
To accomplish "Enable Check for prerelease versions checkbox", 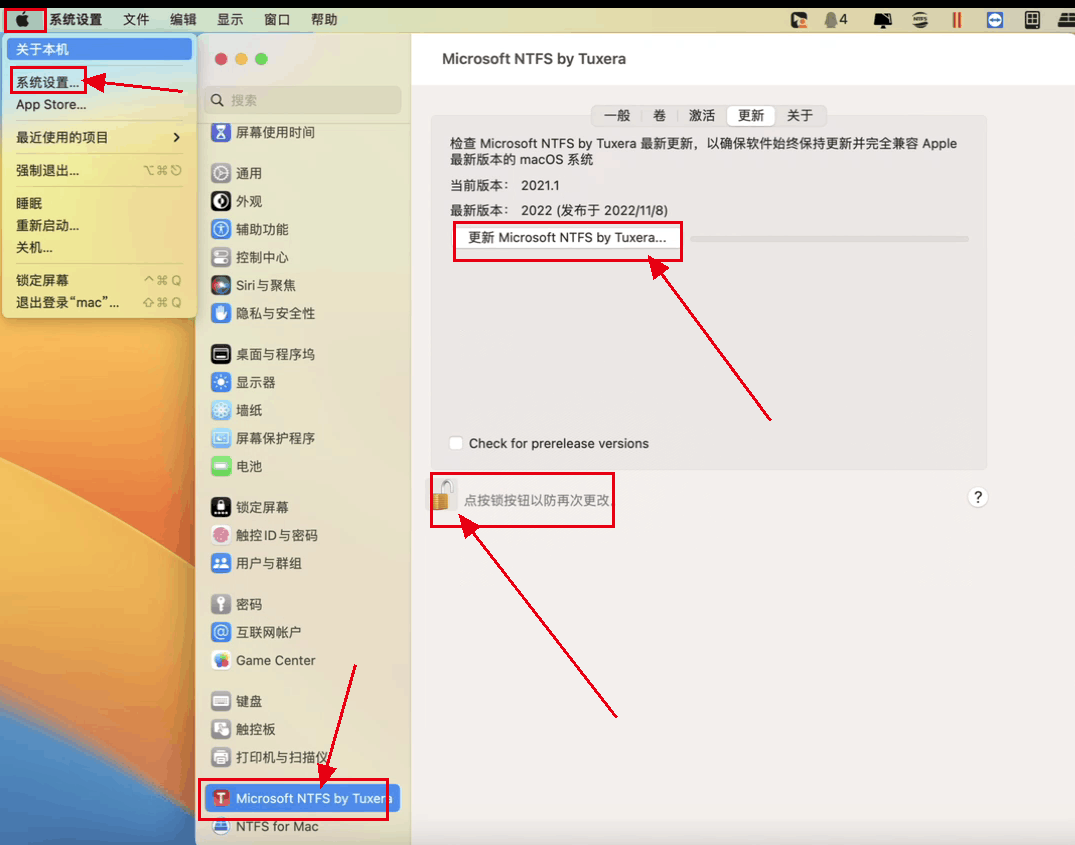I will [x=456, y=443].
